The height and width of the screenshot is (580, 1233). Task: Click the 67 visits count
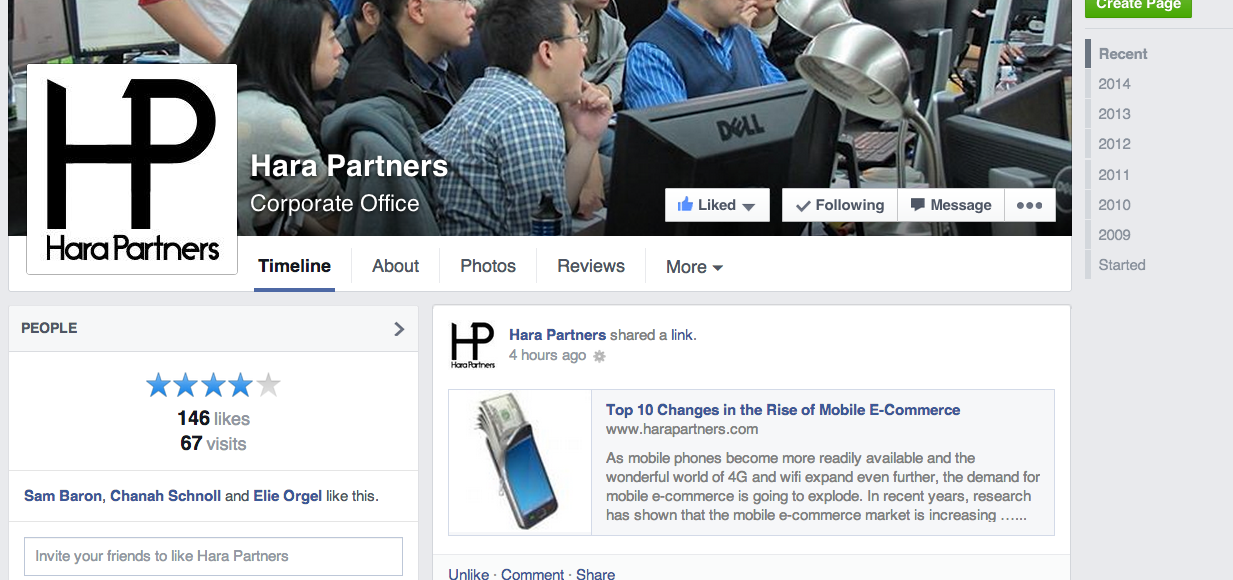coord(213,443)
